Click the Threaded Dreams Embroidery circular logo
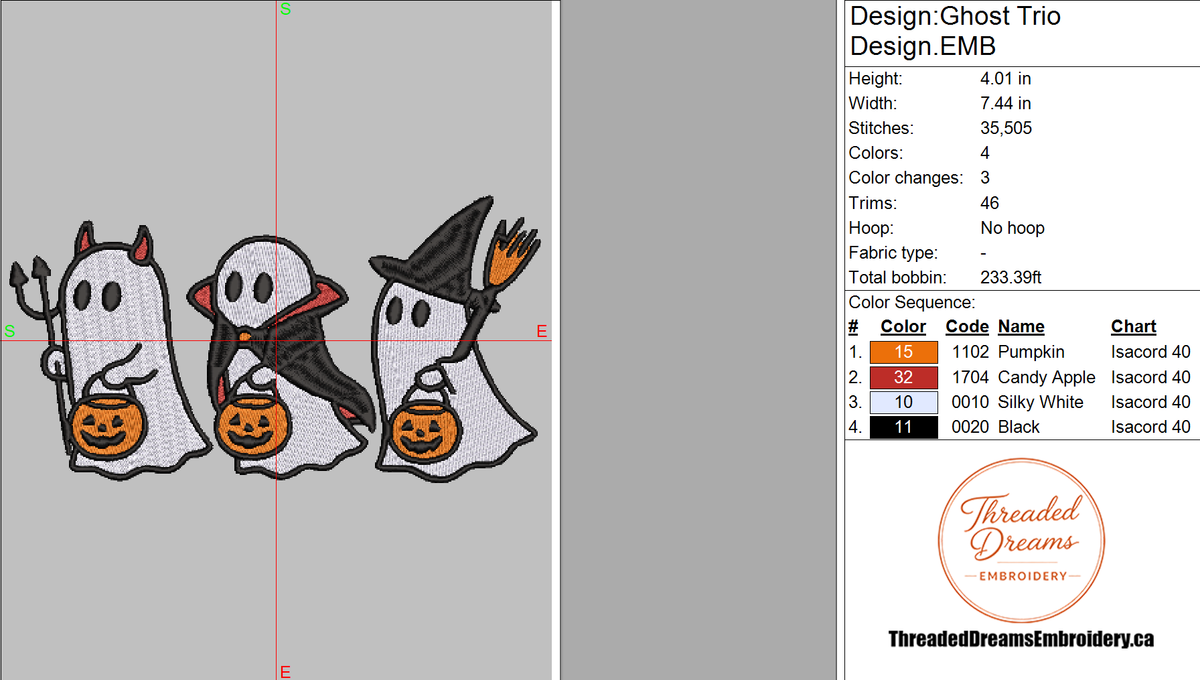The height and width of the screenshot is (680, 1200). 1021,541
